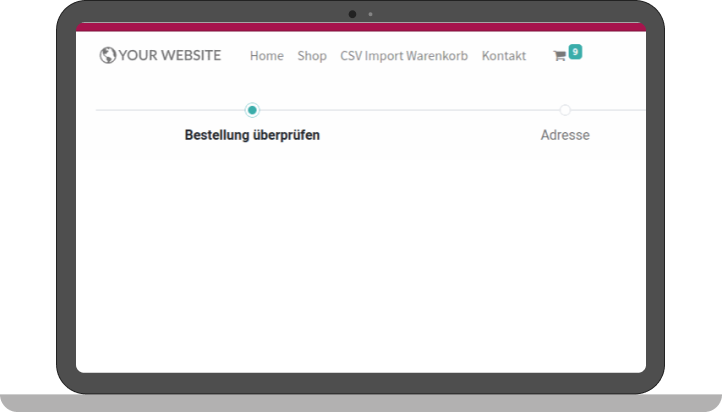Open the shopping cart icon
Screen dimensions: 722x412
coord(559,56)
